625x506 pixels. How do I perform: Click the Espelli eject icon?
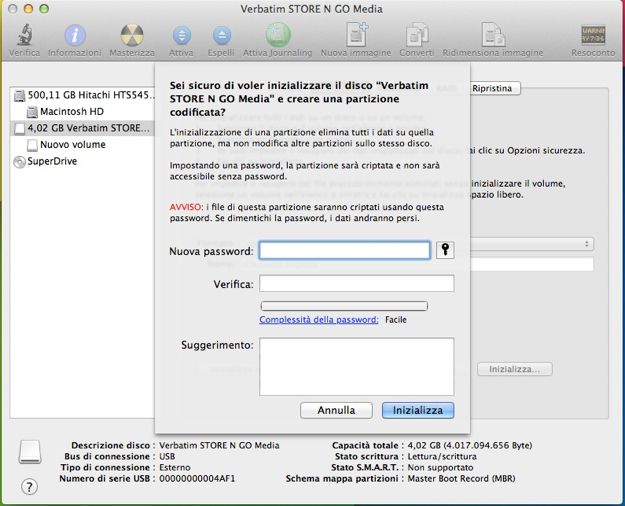[222, 35]
